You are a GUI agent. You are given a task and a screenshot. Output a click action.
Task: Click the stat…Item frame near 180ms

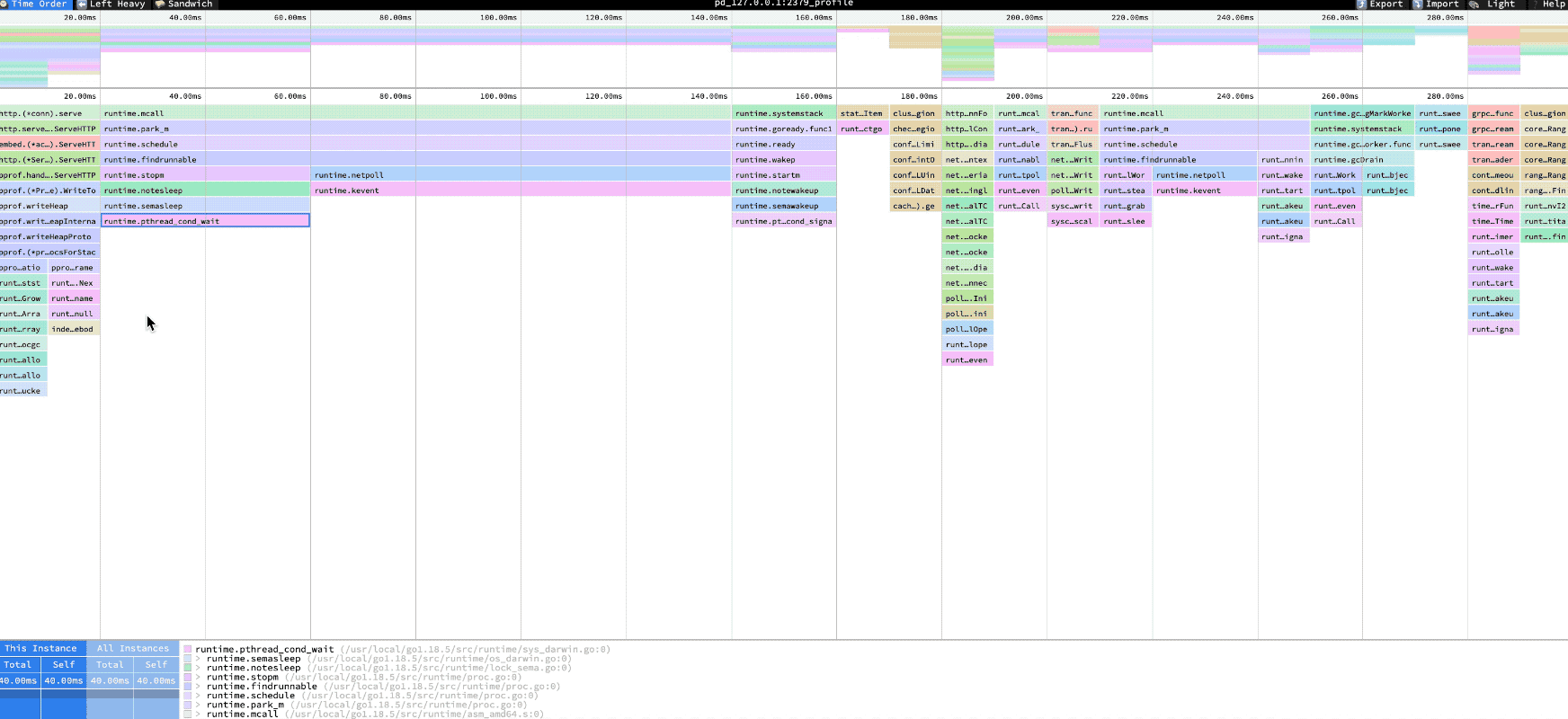862,113
